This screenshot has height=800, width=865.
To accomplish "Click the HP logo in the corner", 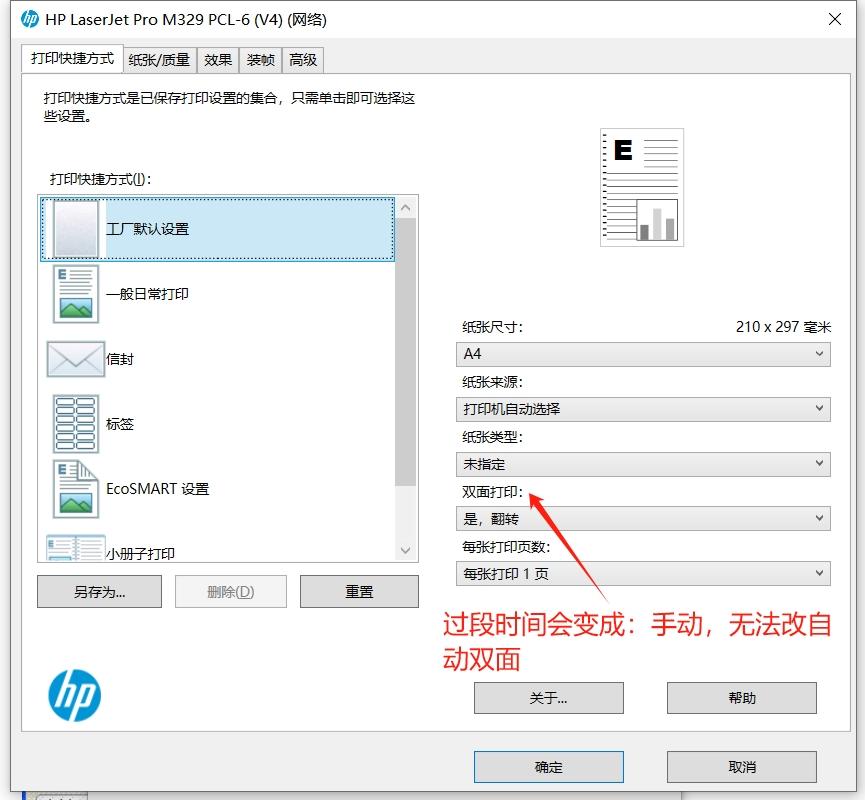I will coord(74,694).
